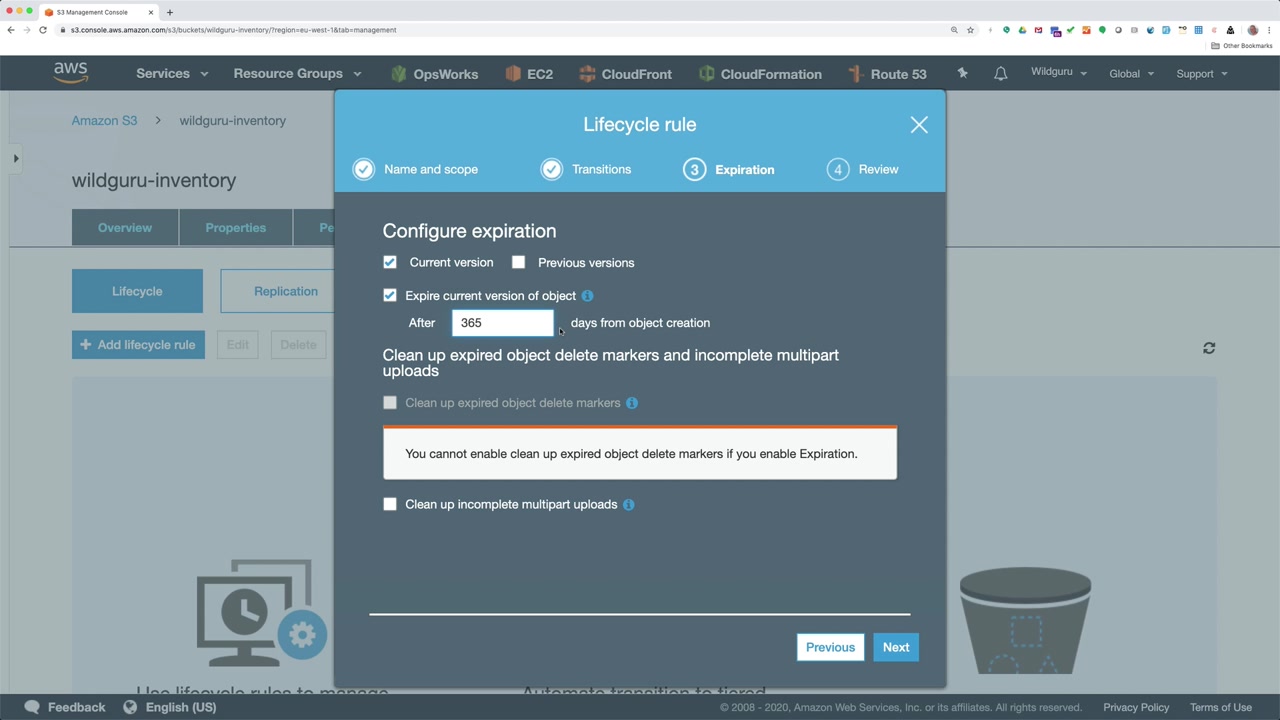Open the Global region dropdown
Viewport: 1280px width, 720px height.
pos(1132,74)
